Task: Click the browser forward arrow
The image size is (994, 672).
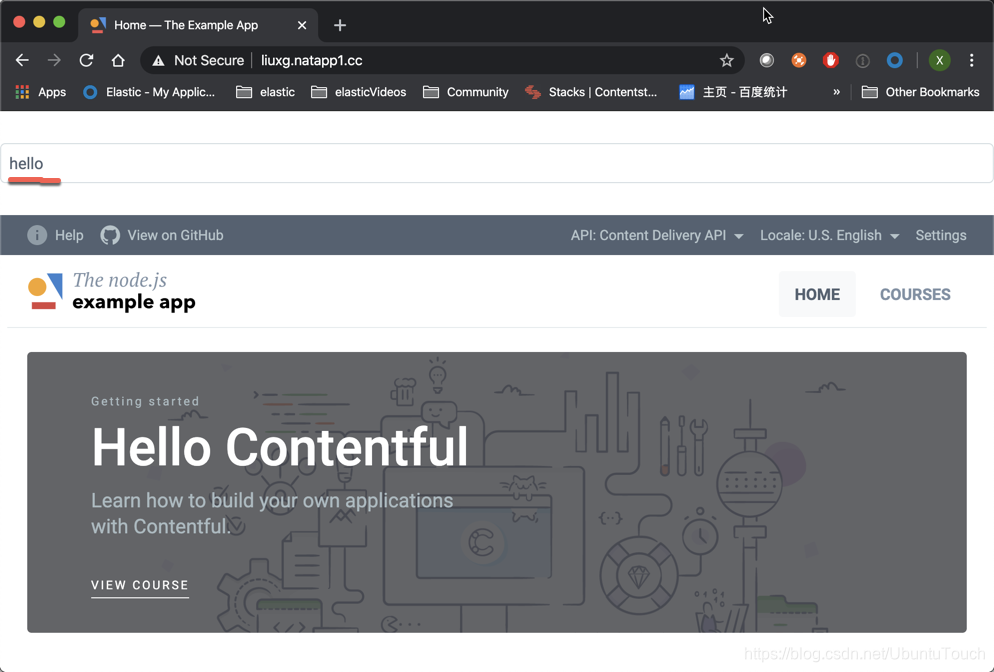Action: (55, 60)
